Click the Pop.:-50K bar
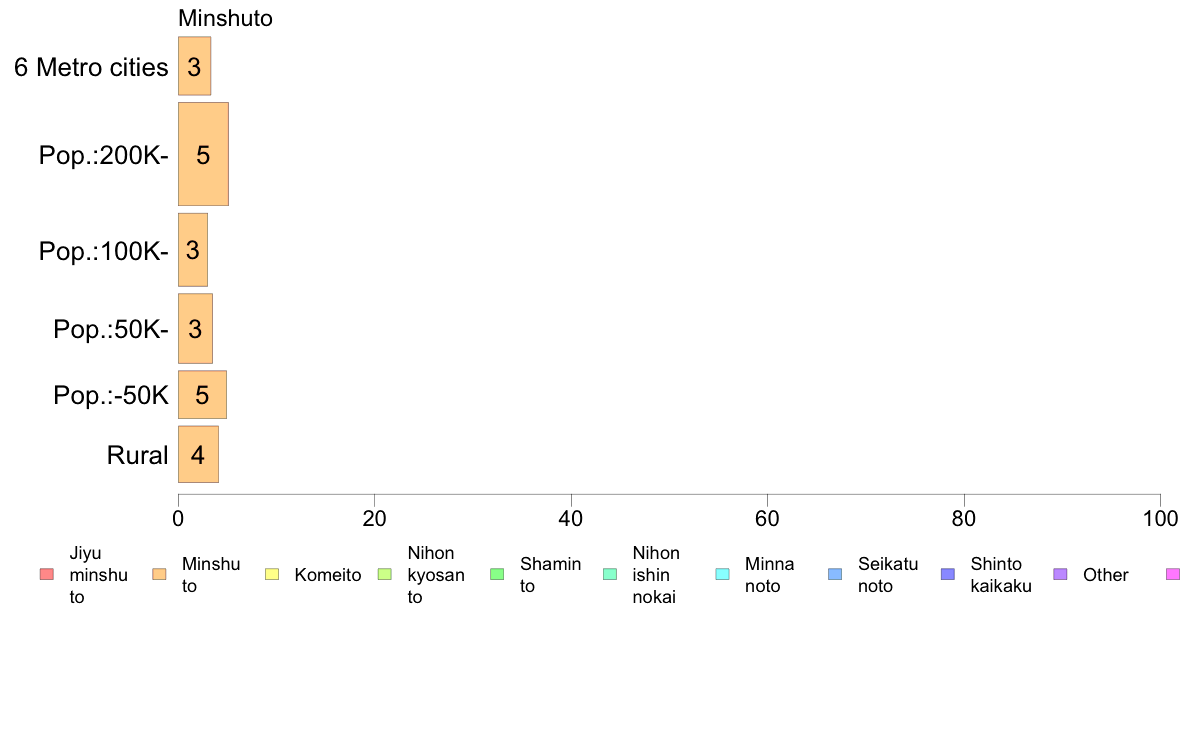The image size is (1188, 736). (202, 394)
